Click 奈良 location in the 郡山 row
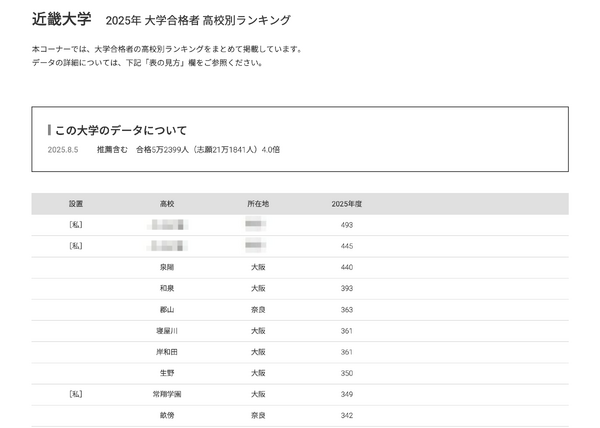 pos(258,310)
